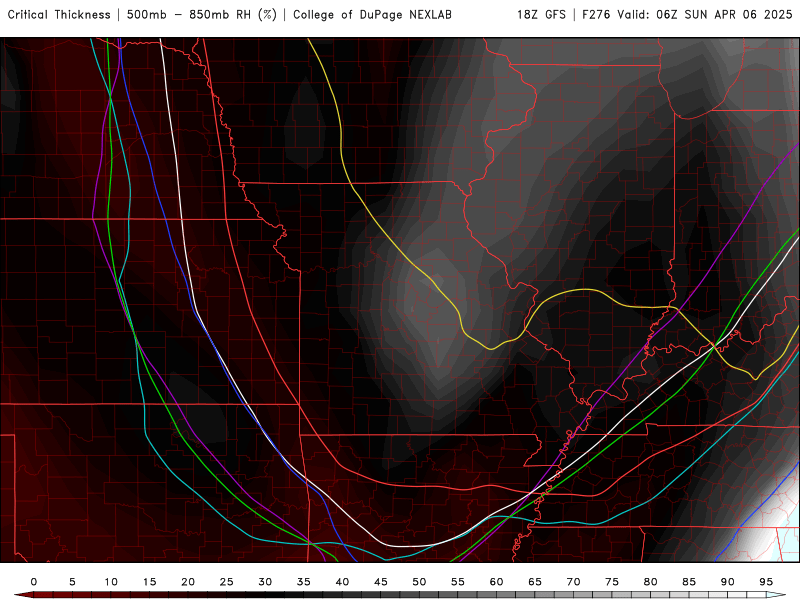Image resolution: width=800 pixels, height=600 pixels.
Task: Click the '80' label on the color scale
Action: [651, 582]
